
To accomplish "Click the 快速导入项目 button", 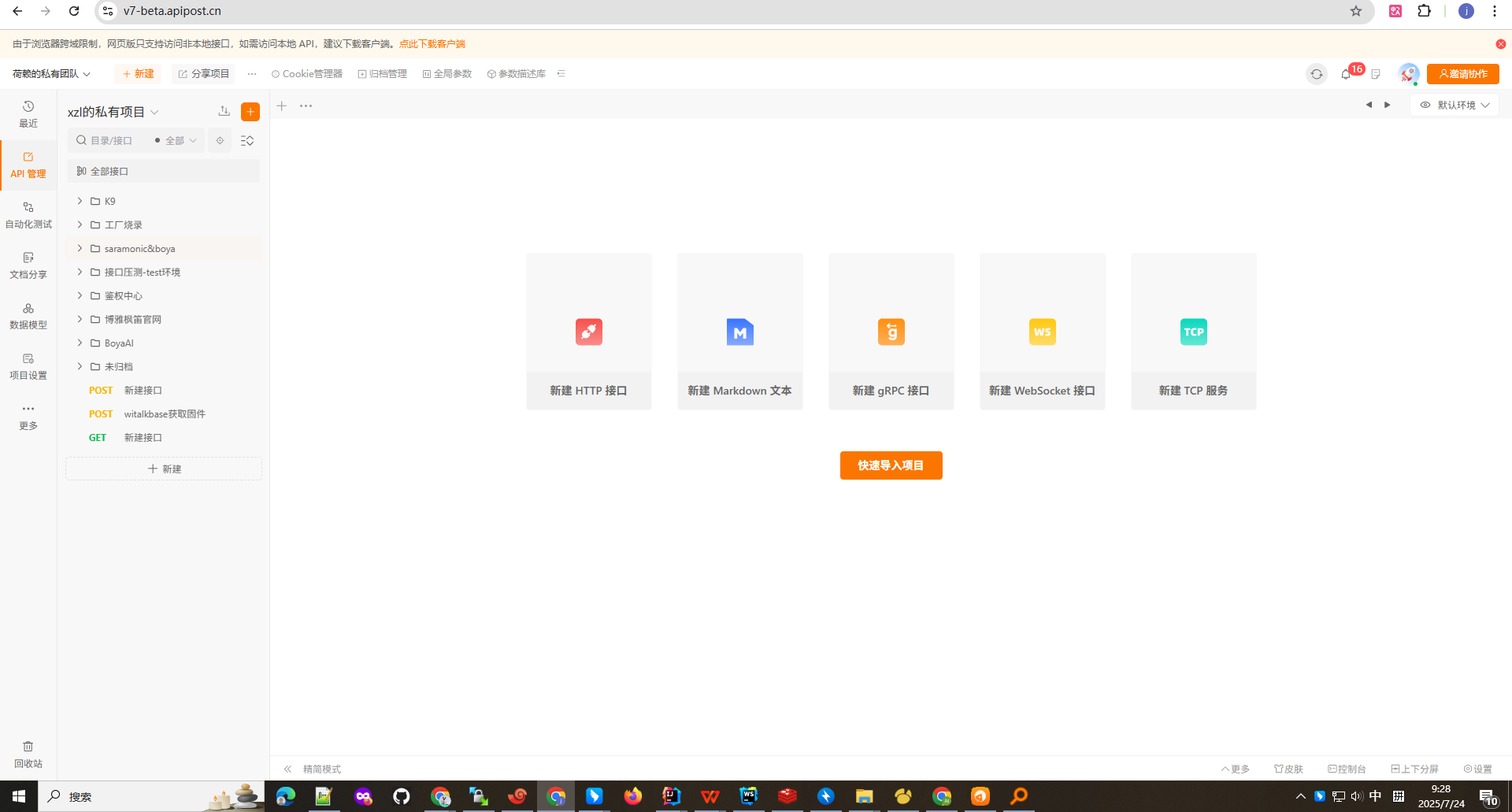I will pyautogui.click(x=891, y=465).
